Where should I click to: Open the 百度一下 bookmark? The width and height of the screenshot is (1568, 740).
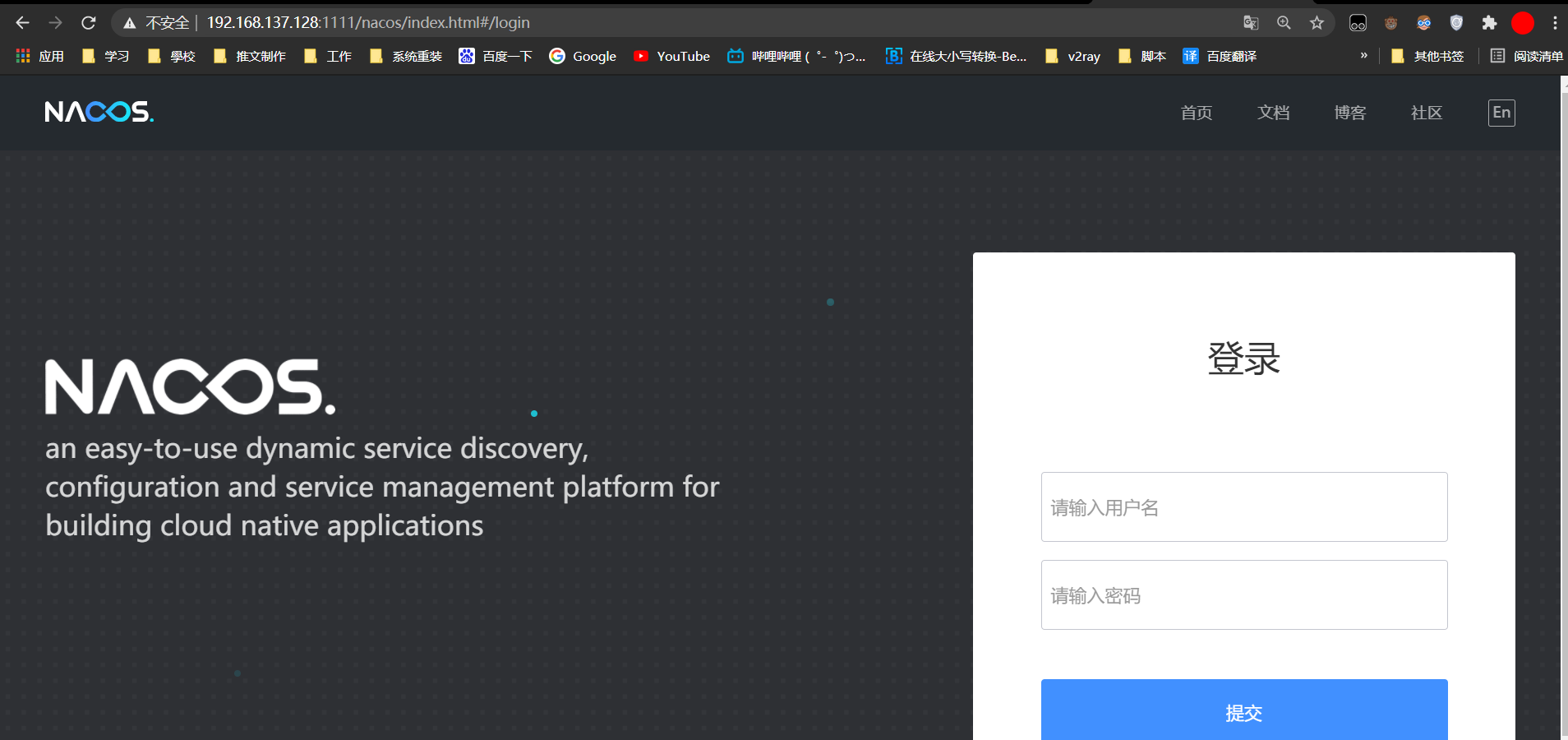point(496,56)
